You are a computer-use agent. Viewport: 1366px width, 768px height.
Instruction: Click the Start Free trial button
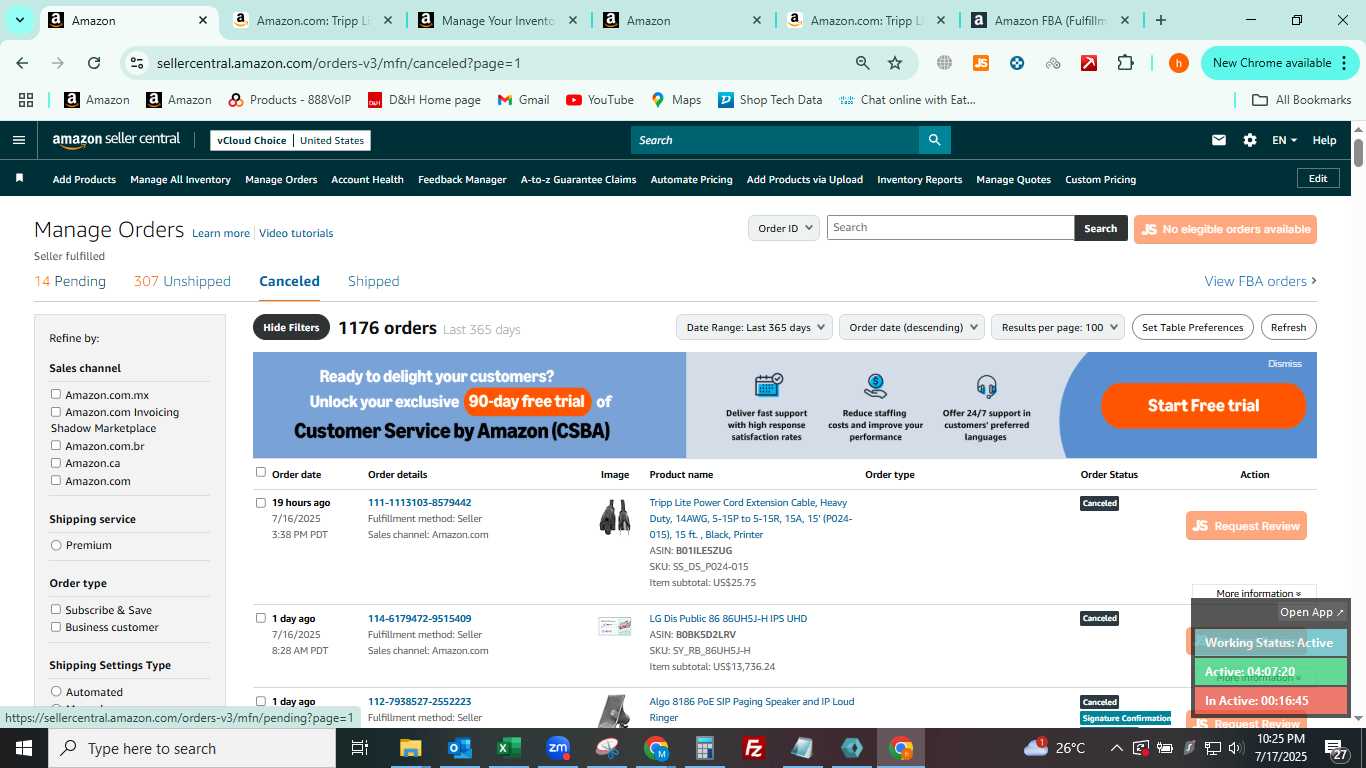1203,405
